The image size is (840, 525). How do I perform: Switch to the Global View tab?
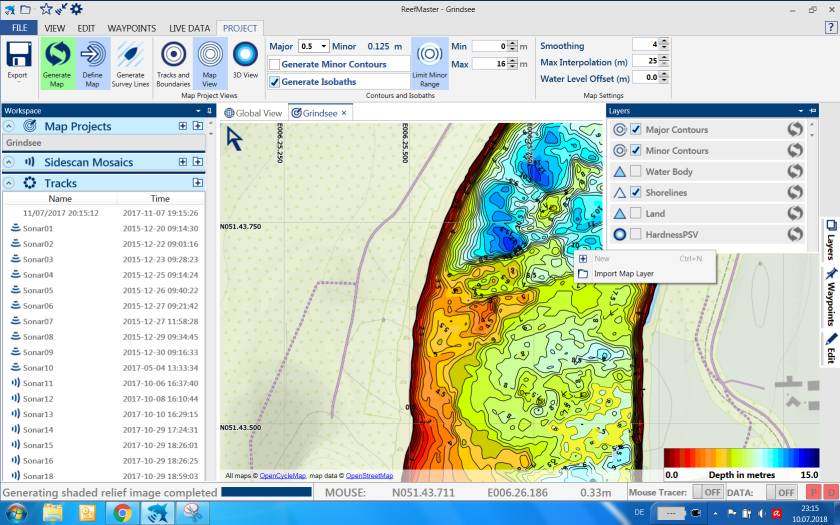[x=253, y=113]
